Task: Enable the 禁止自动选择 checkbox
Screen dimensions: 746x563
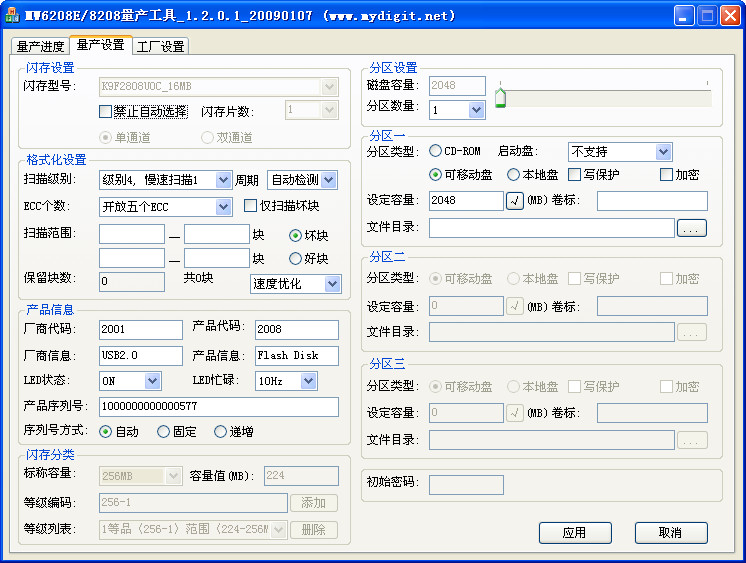Action: tap(106, 111)
